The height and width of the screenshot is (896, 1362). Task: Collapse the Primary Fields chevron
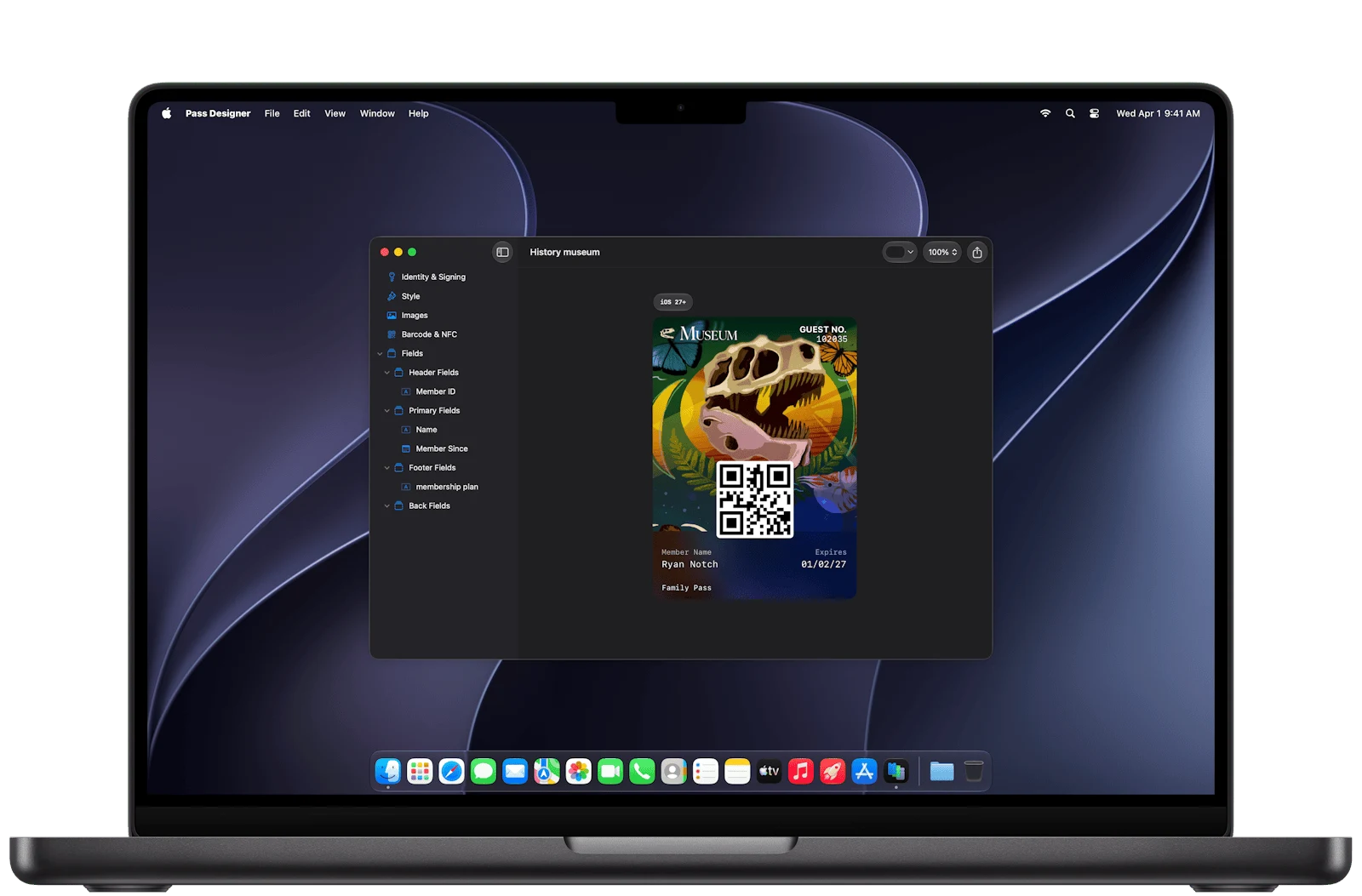point(386,410)
